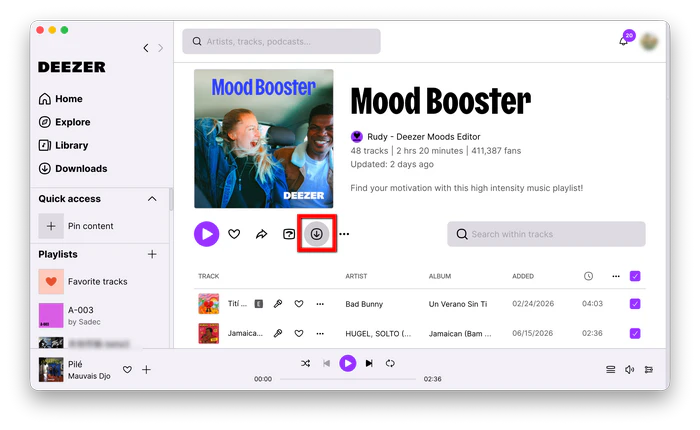
Task: Toggle repeat in the player bar
Action: pos(390,363)
